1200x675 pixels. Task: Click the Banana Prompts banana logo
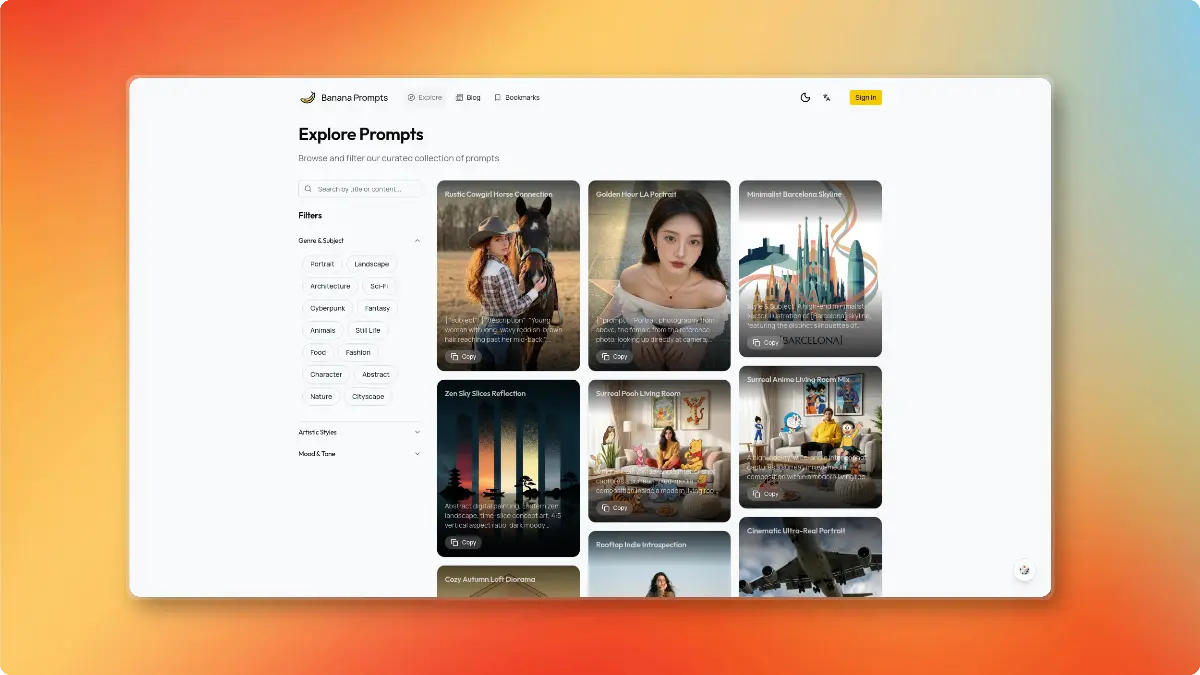307,98
